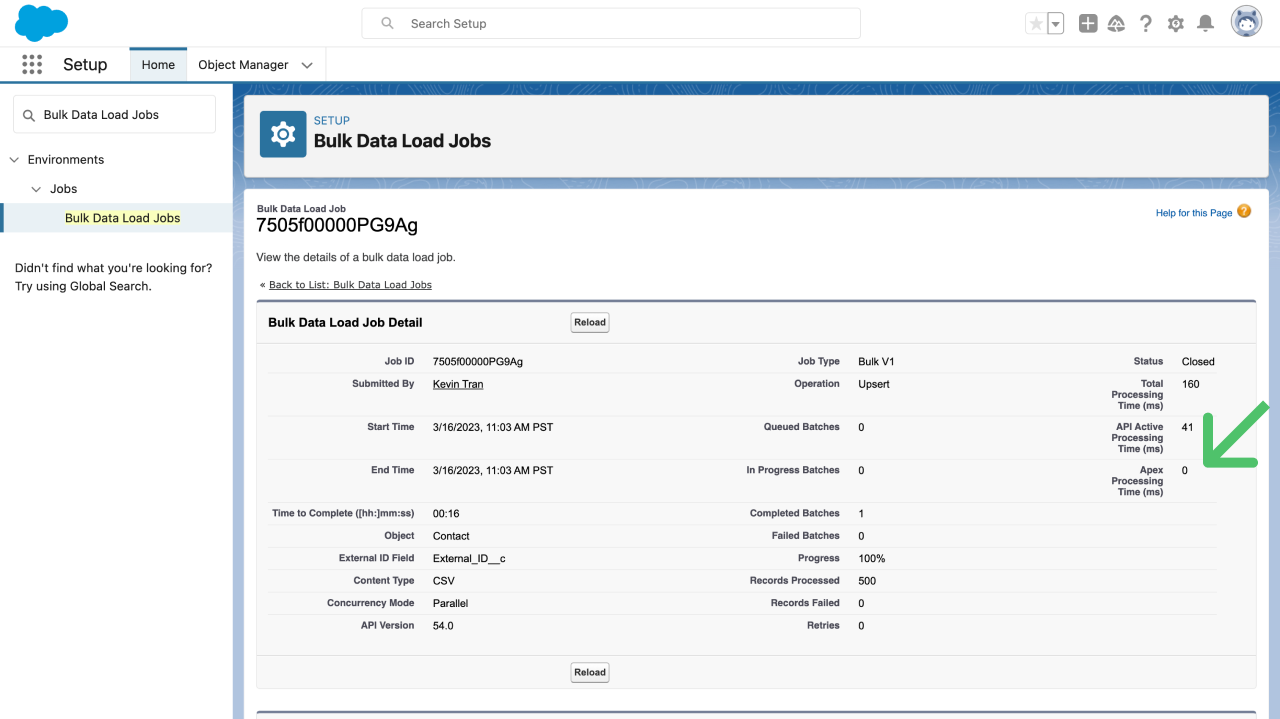Click the Content Type value CSV
The image size is (1280, 719).
pyautogui.click(x=444, y=581)
